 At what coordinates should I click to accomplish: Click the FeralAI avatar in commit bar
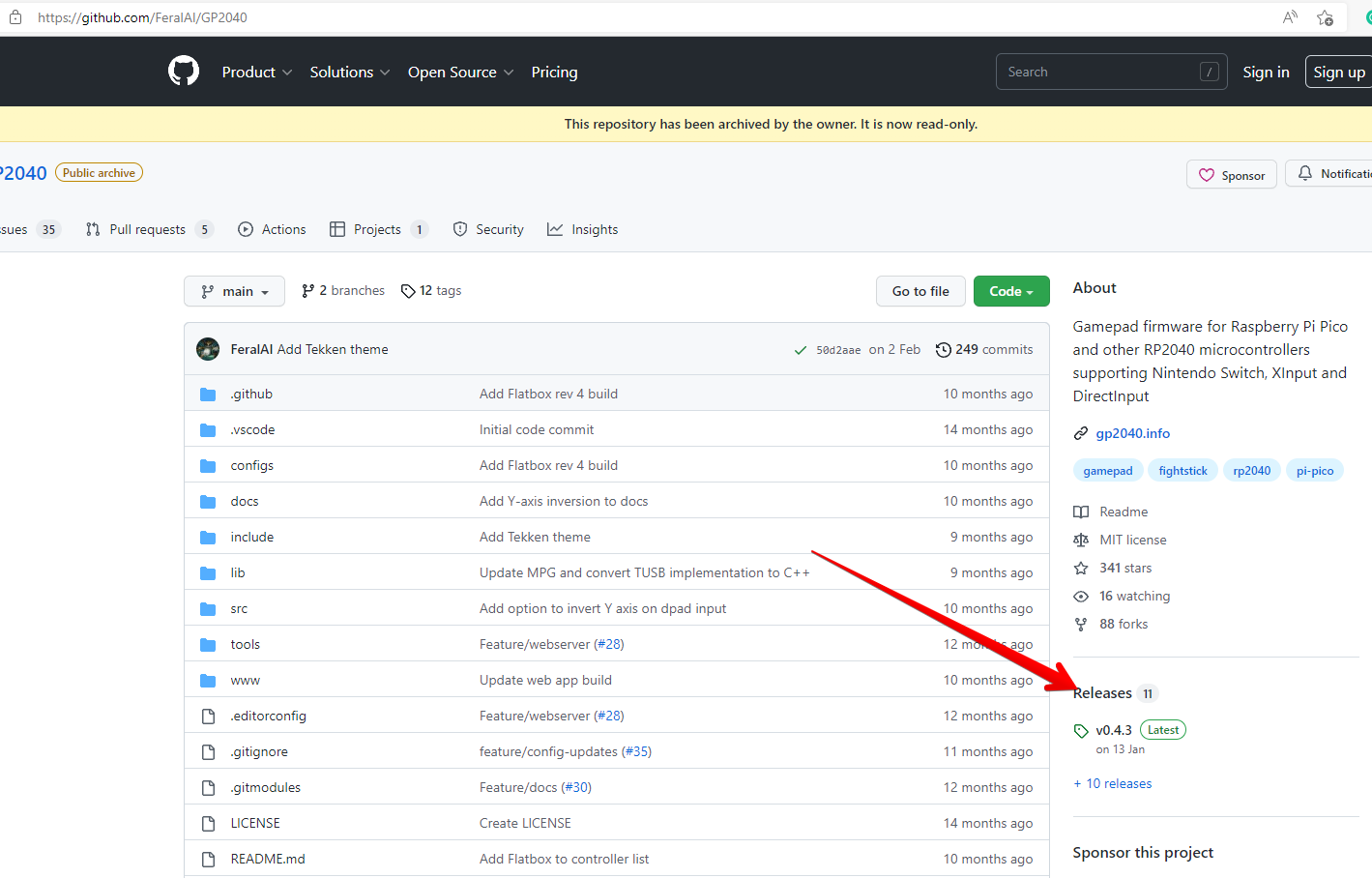point(208,349)
